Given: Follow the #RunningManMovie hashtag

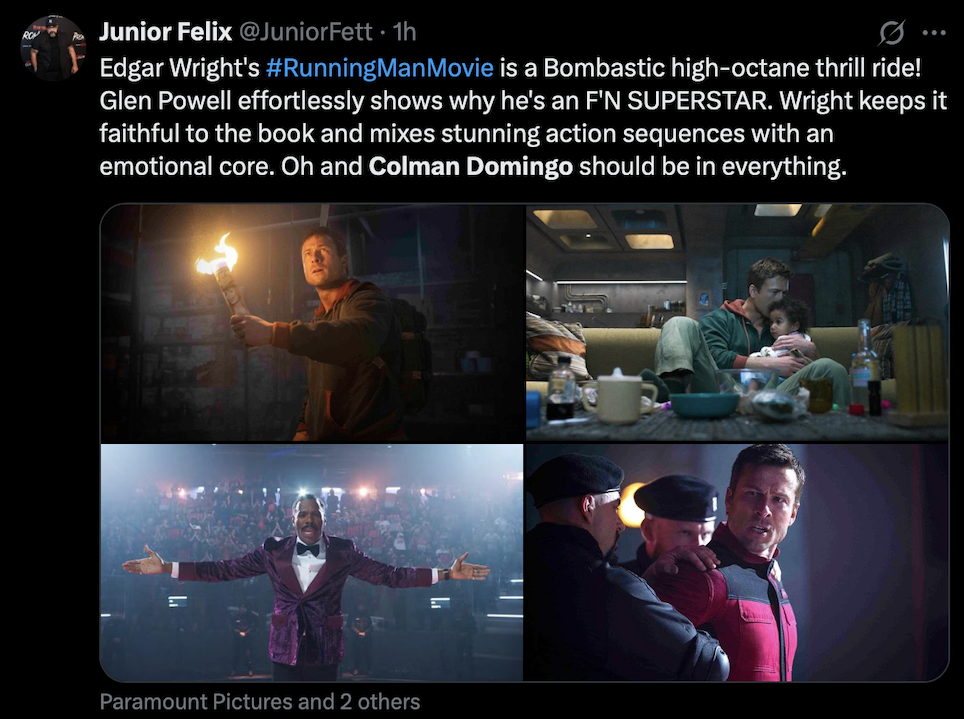Looking at the screenshot, I should pos(380,68).
